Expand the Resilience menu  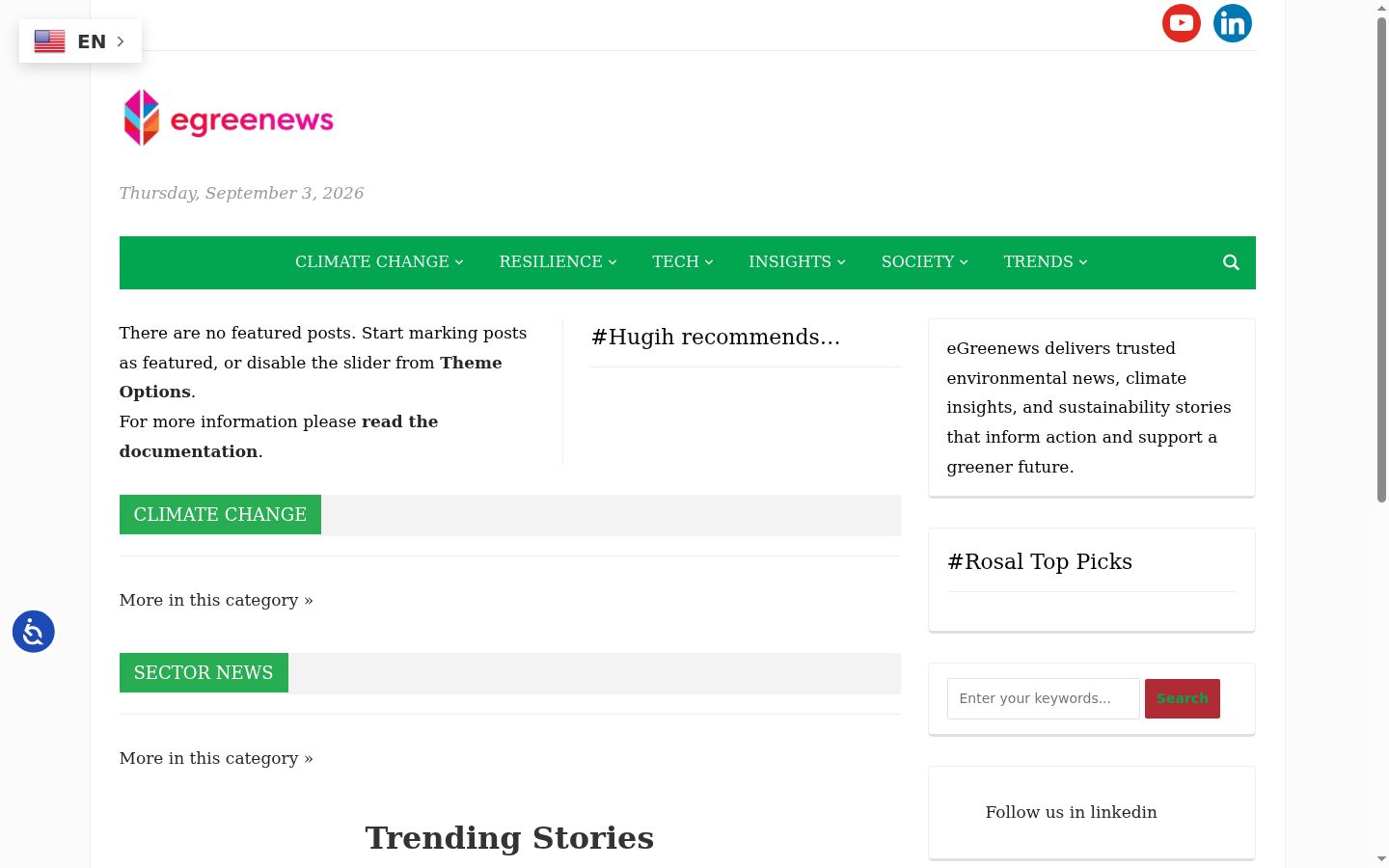558,262
